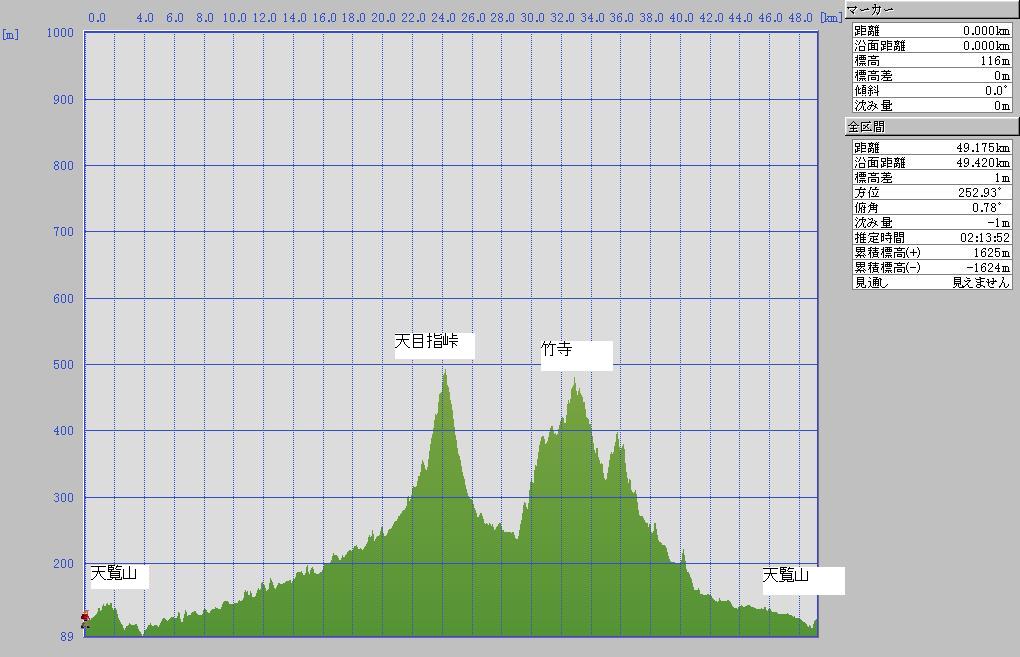Click the 見通し row showing 見えません

(x=930, y=283)
